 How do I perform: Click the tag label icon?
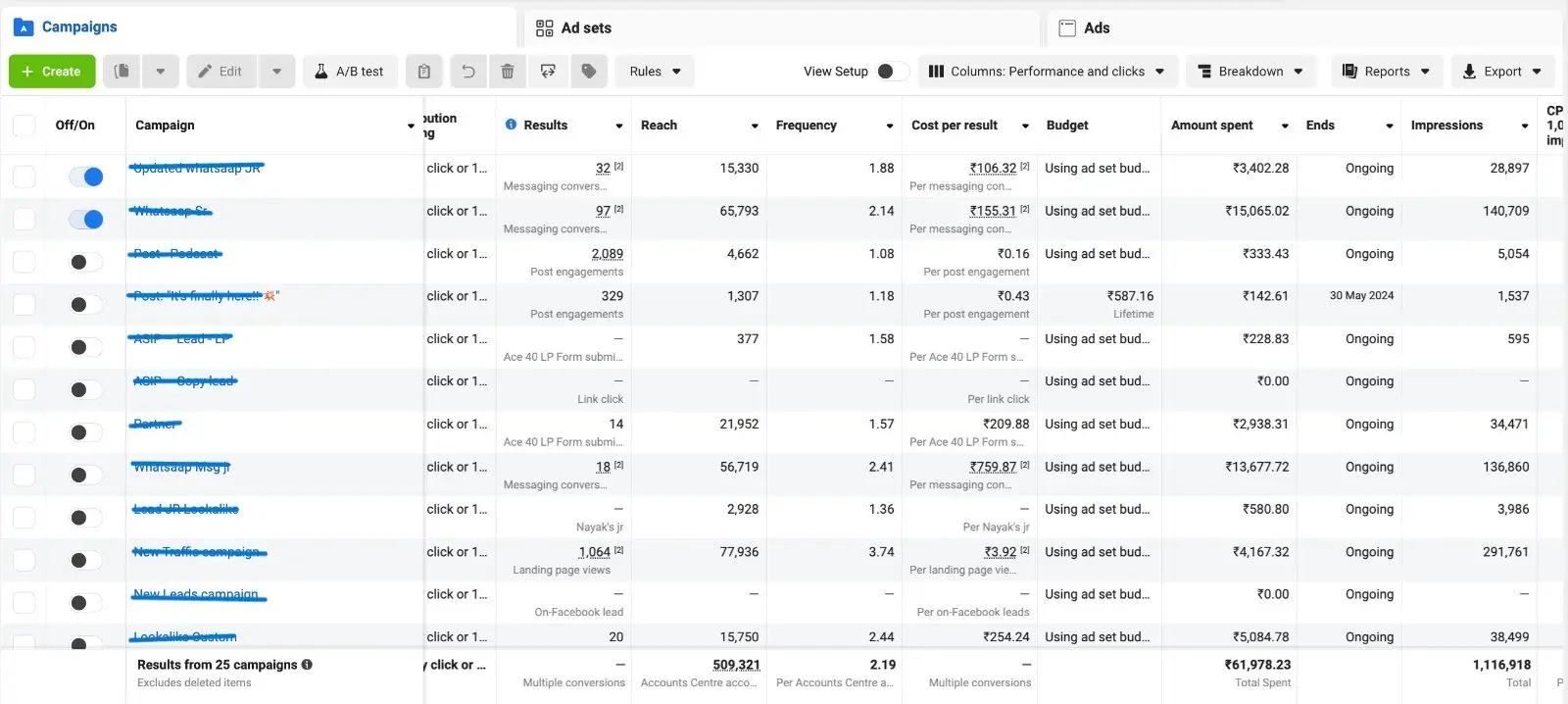pyautogui.click(x=589, y=72)
